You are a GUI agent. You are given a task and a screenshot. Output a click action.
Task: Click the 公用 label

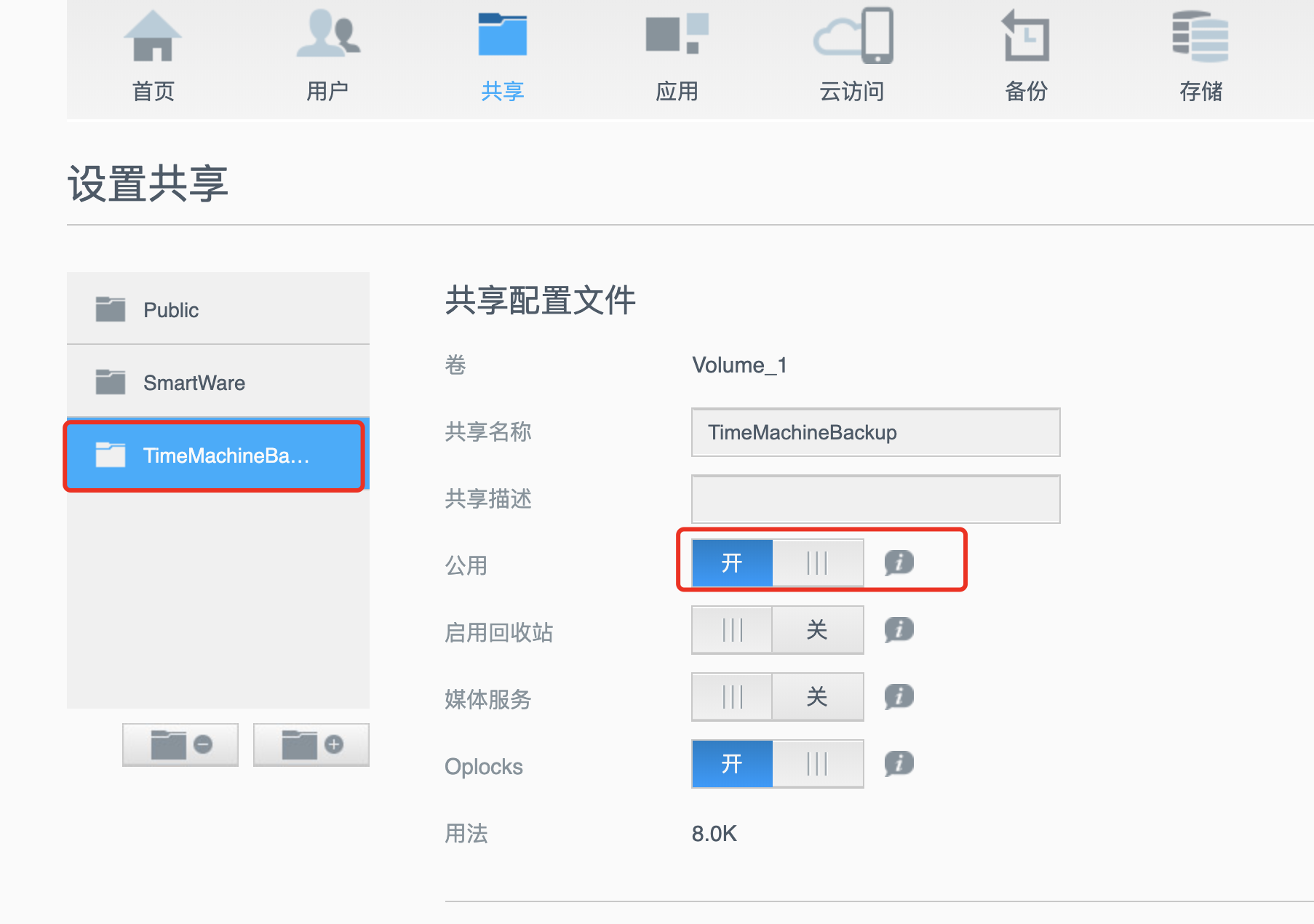466,565
